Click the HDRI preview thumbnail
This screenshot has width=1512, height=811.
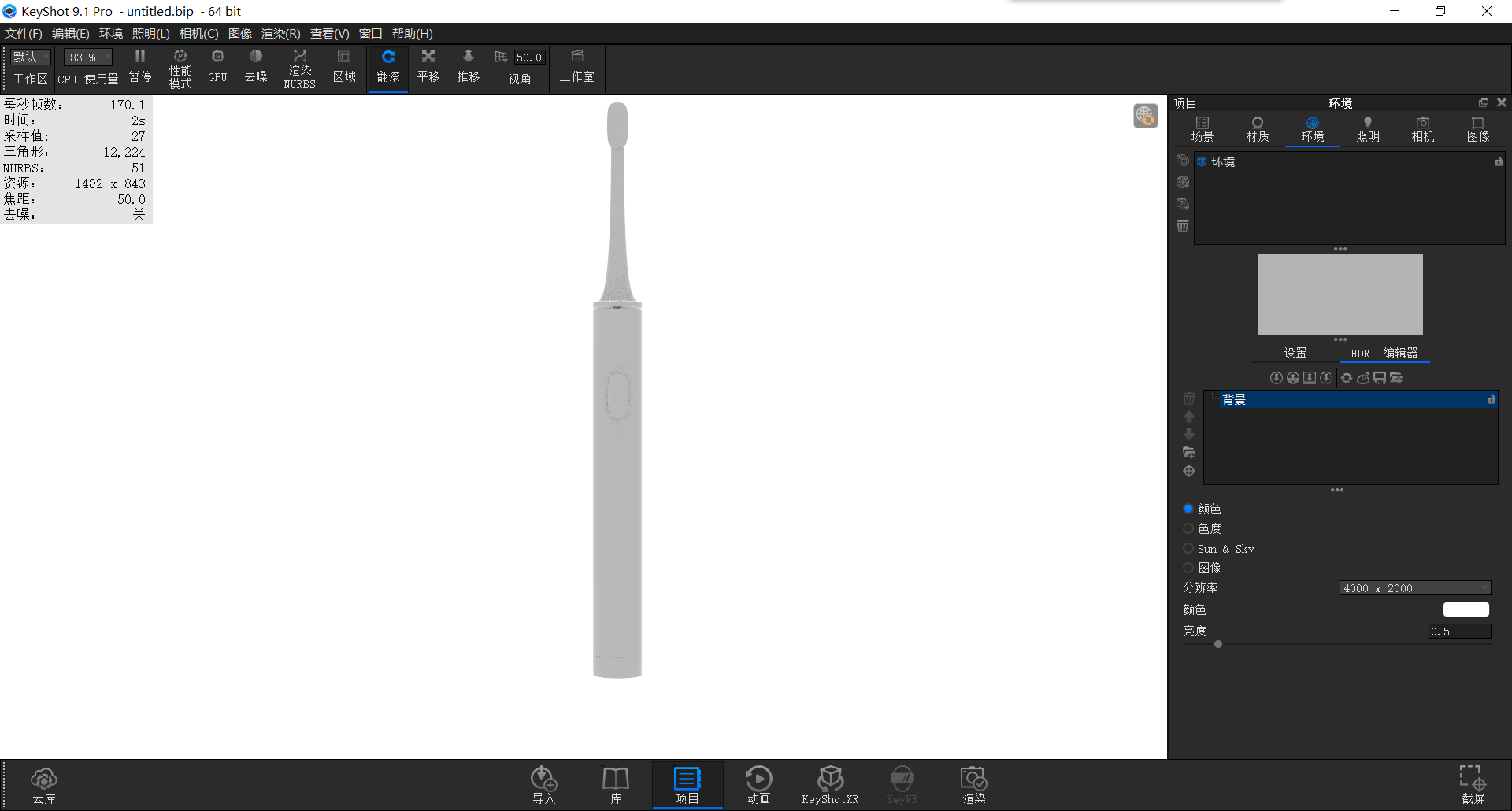(x=1340, y=294)
